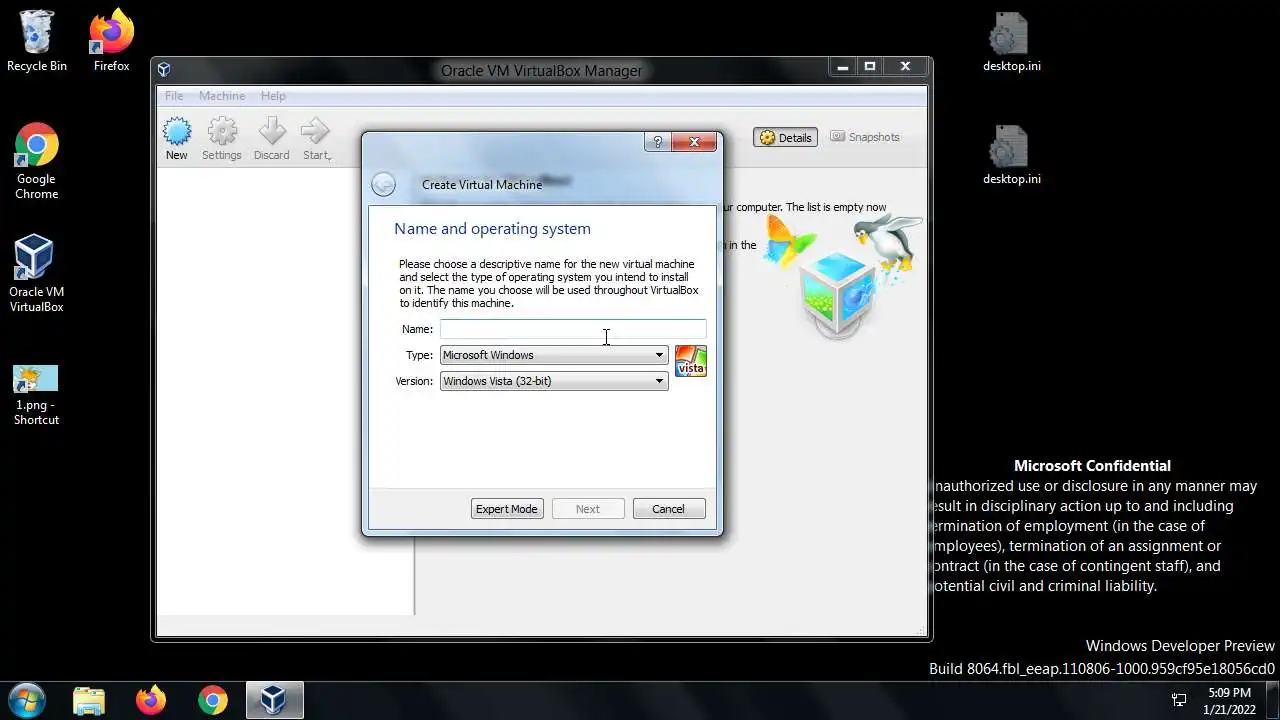
Task: Minimize the VirtualBox Manager window
Action: point(843,67)
